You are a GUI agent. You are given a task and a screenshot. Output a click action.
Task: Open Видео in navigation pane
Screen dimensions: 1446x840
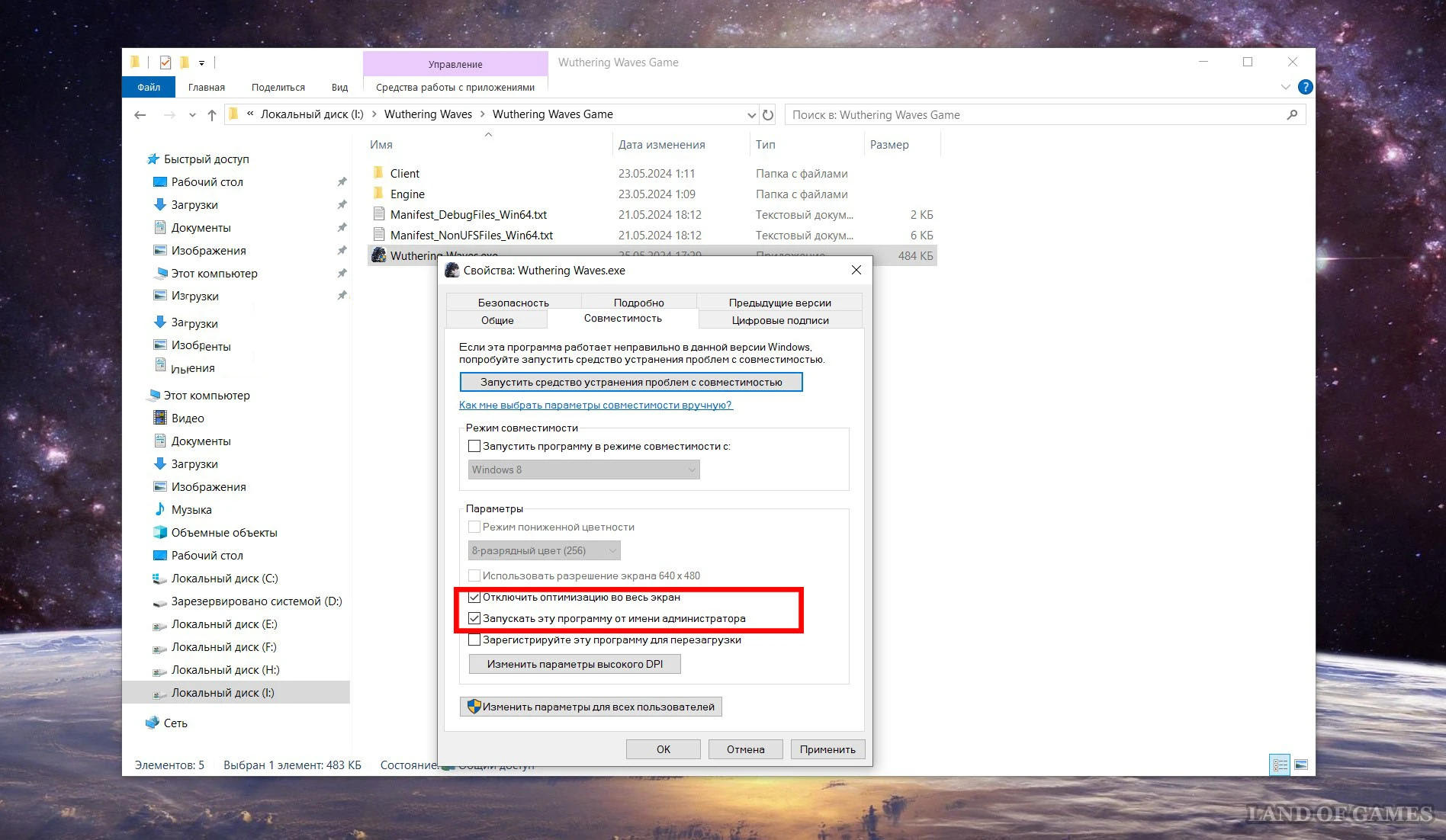(188, 418)
